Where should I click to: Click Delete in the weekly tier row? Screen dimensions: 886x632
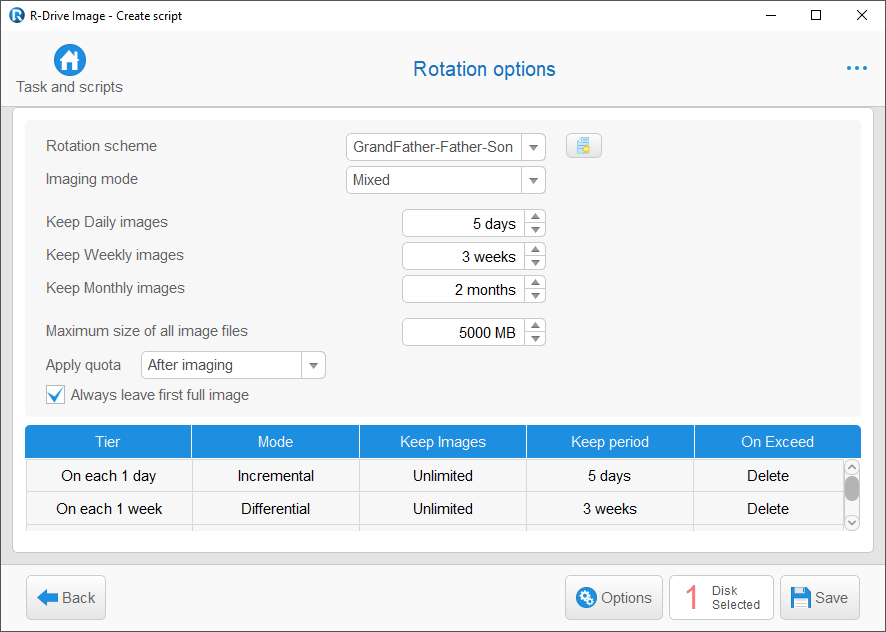click(x=768, y=509)
